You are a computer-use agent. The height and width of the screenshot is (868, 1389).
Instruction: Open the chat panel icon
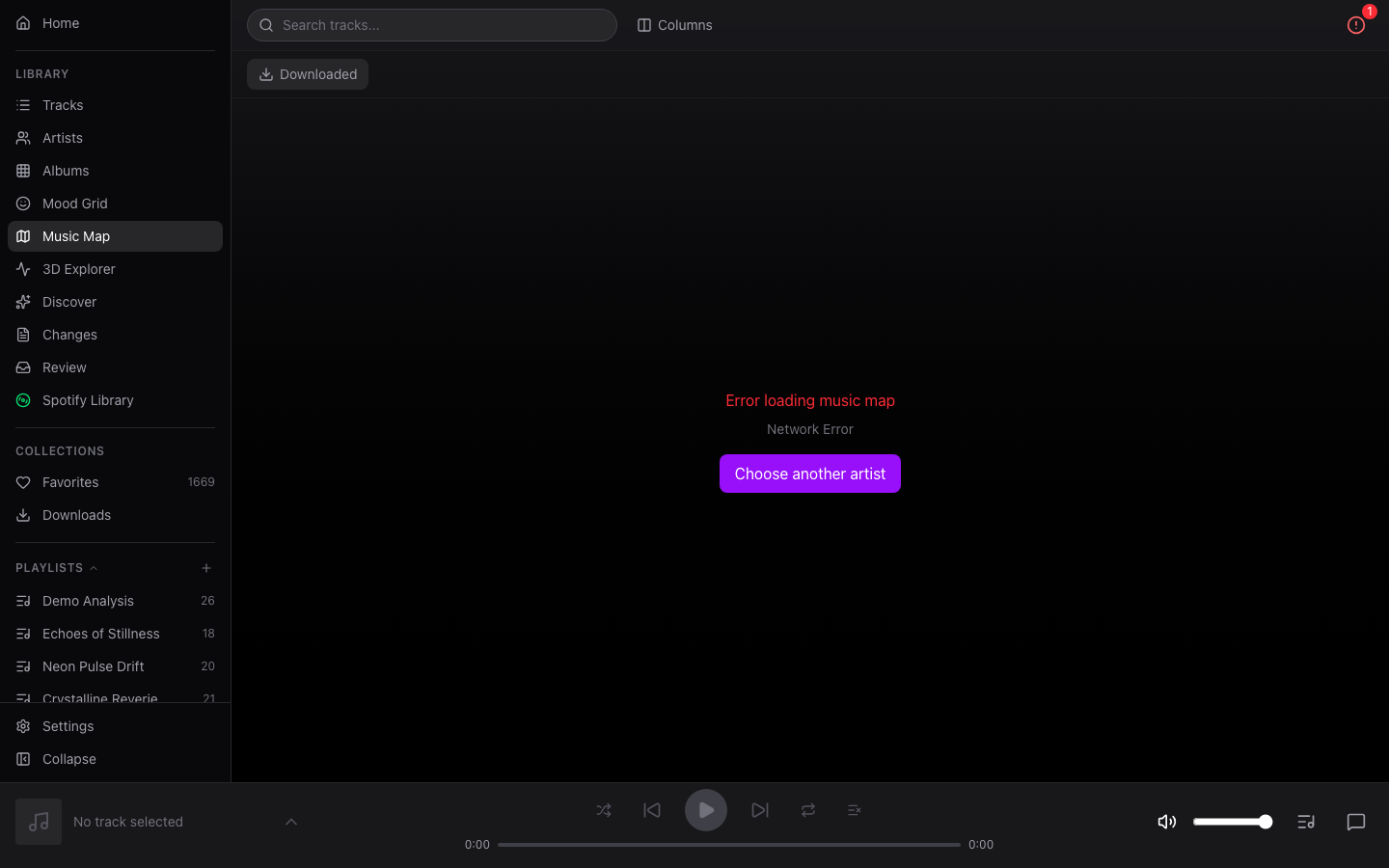(1355, 822)
